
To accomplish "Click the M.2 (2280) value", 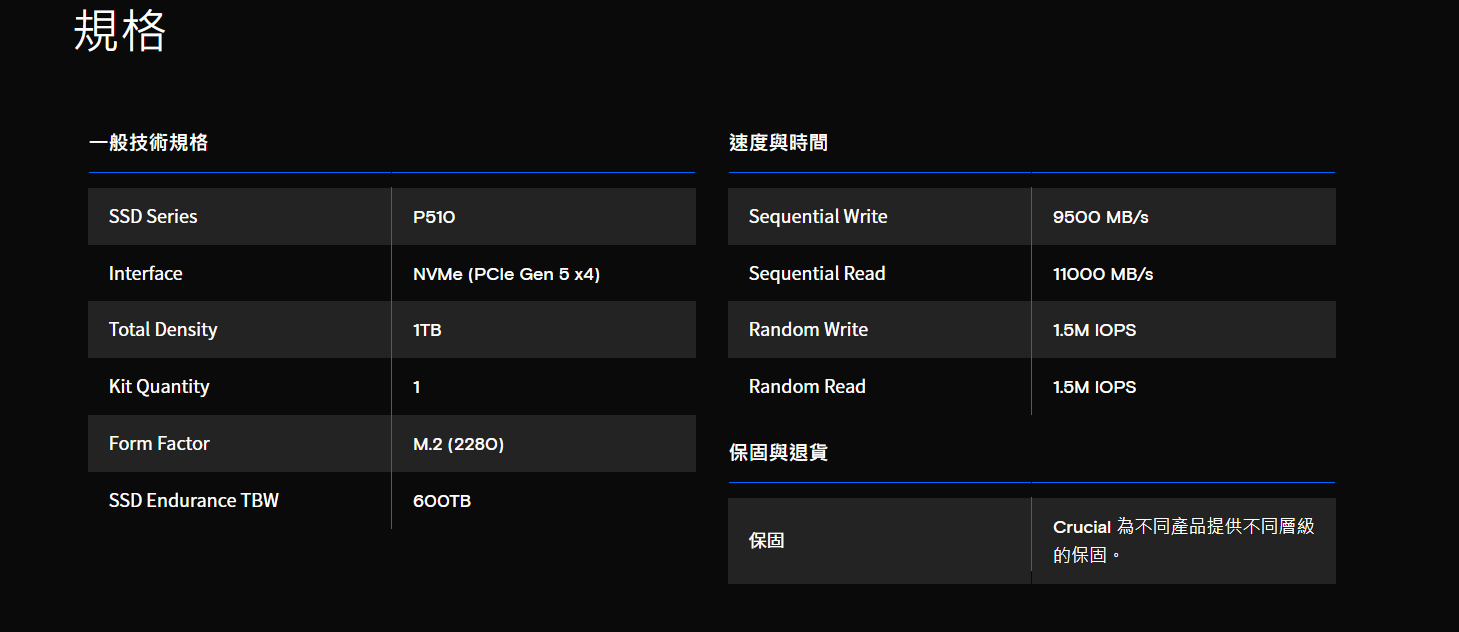I will [x=458, y=444].
